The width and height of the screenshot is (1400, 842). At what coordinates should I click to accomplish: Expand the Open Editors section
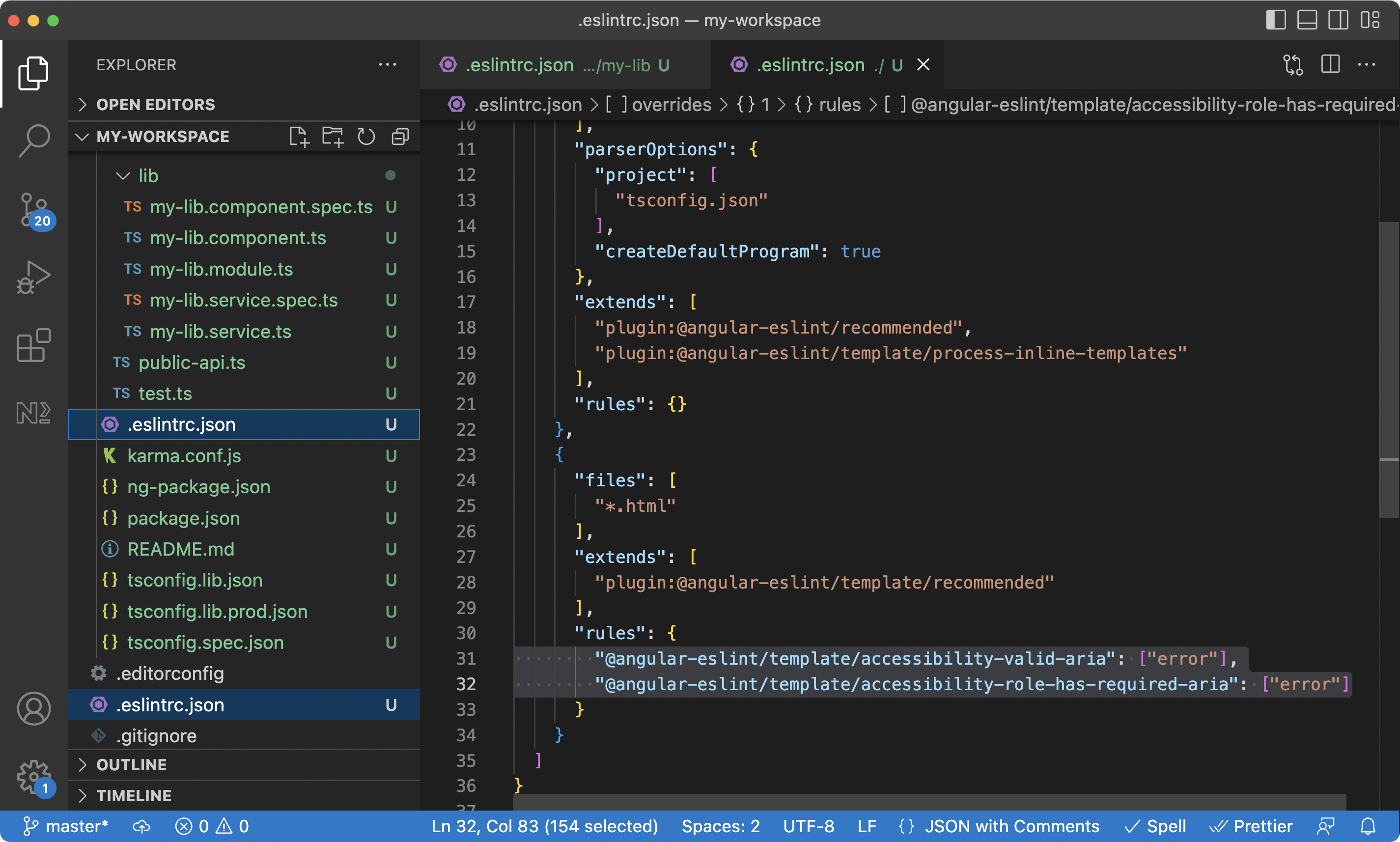[155, 105]
